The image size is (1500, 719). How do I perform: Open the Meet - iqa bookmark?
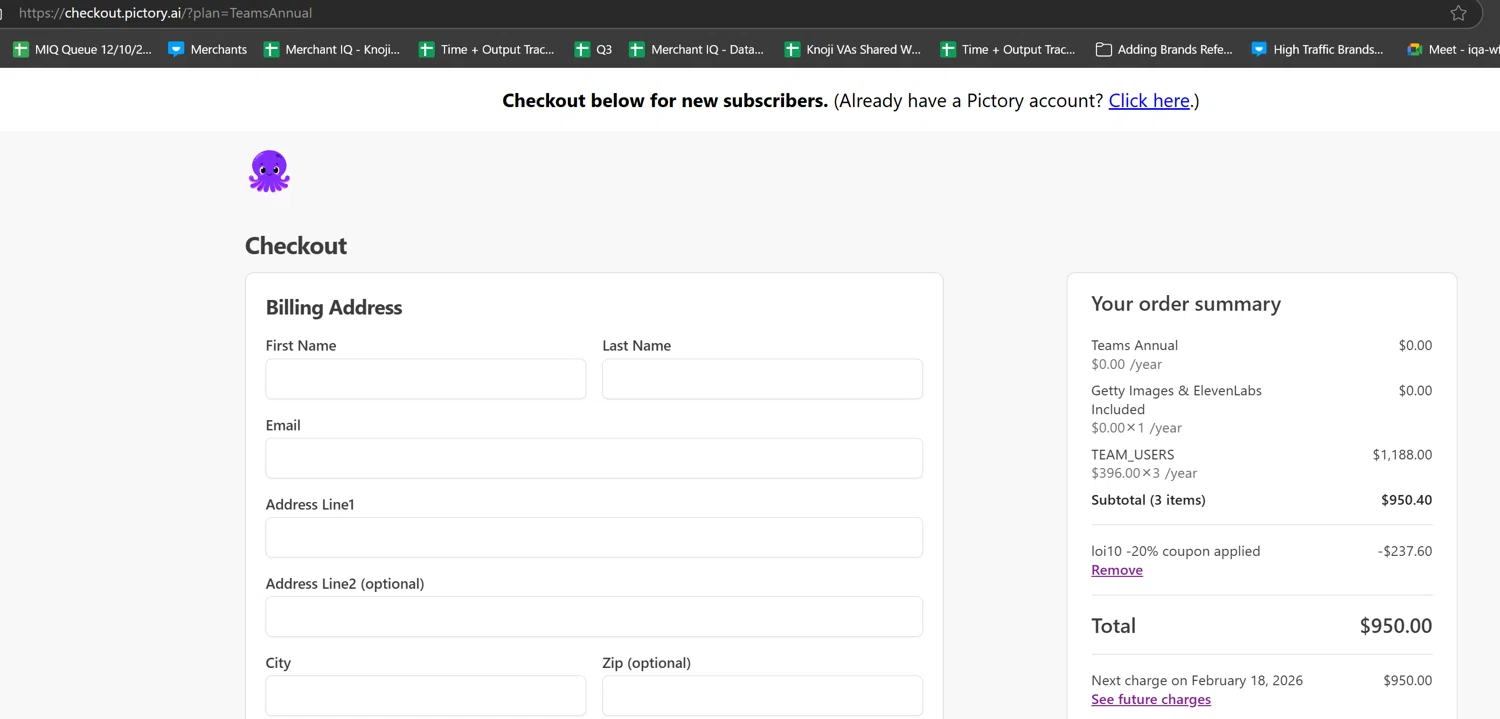point(1452,49)
